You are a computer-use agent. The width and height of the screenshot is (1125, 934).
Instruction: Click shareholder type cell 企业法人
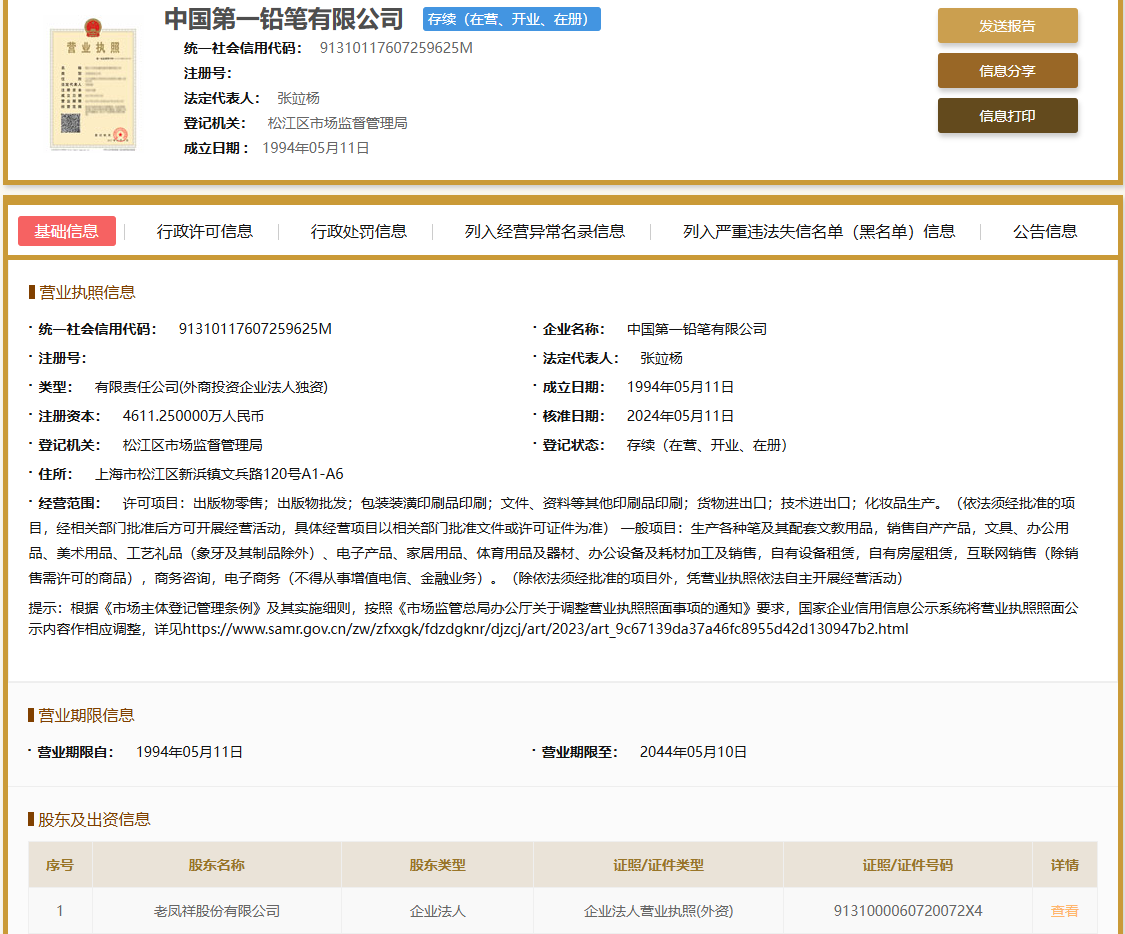tap(438, 911)
